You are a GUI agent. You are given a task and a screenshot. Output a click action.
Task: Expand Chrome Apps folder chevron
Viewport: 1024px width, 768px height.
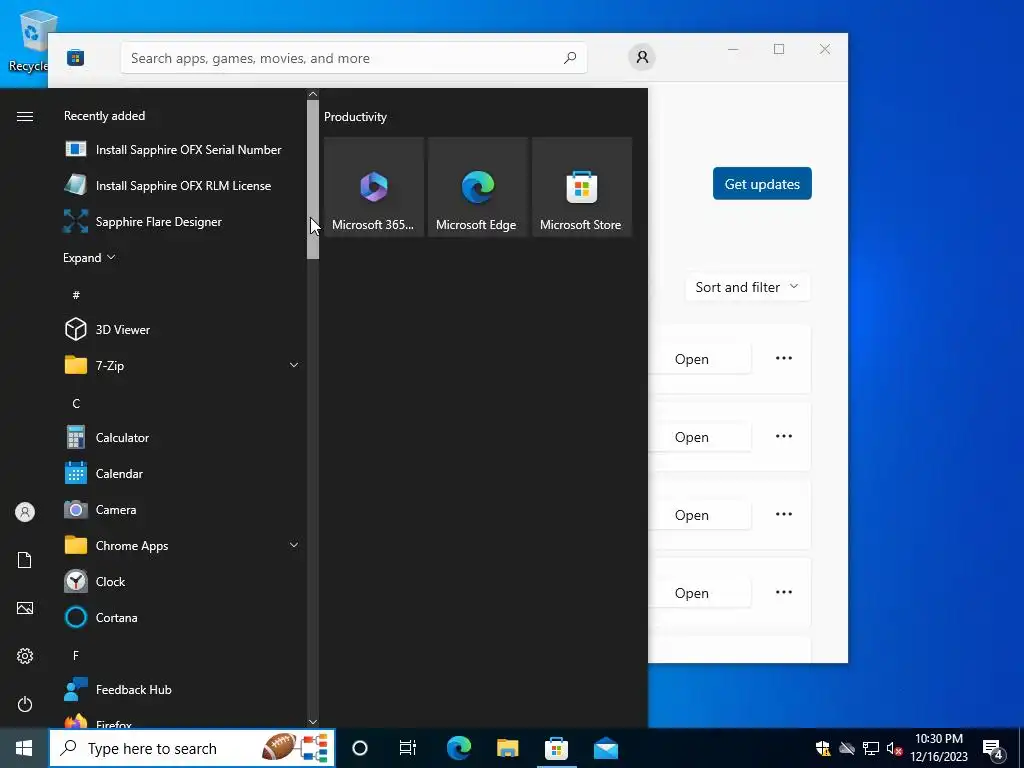(294, 545)
